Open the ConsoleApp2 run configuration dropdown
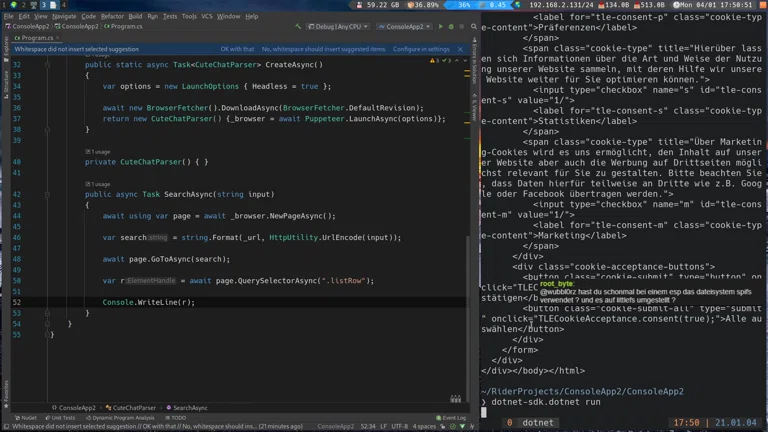The image size is (768, 432). click(405, 26)
